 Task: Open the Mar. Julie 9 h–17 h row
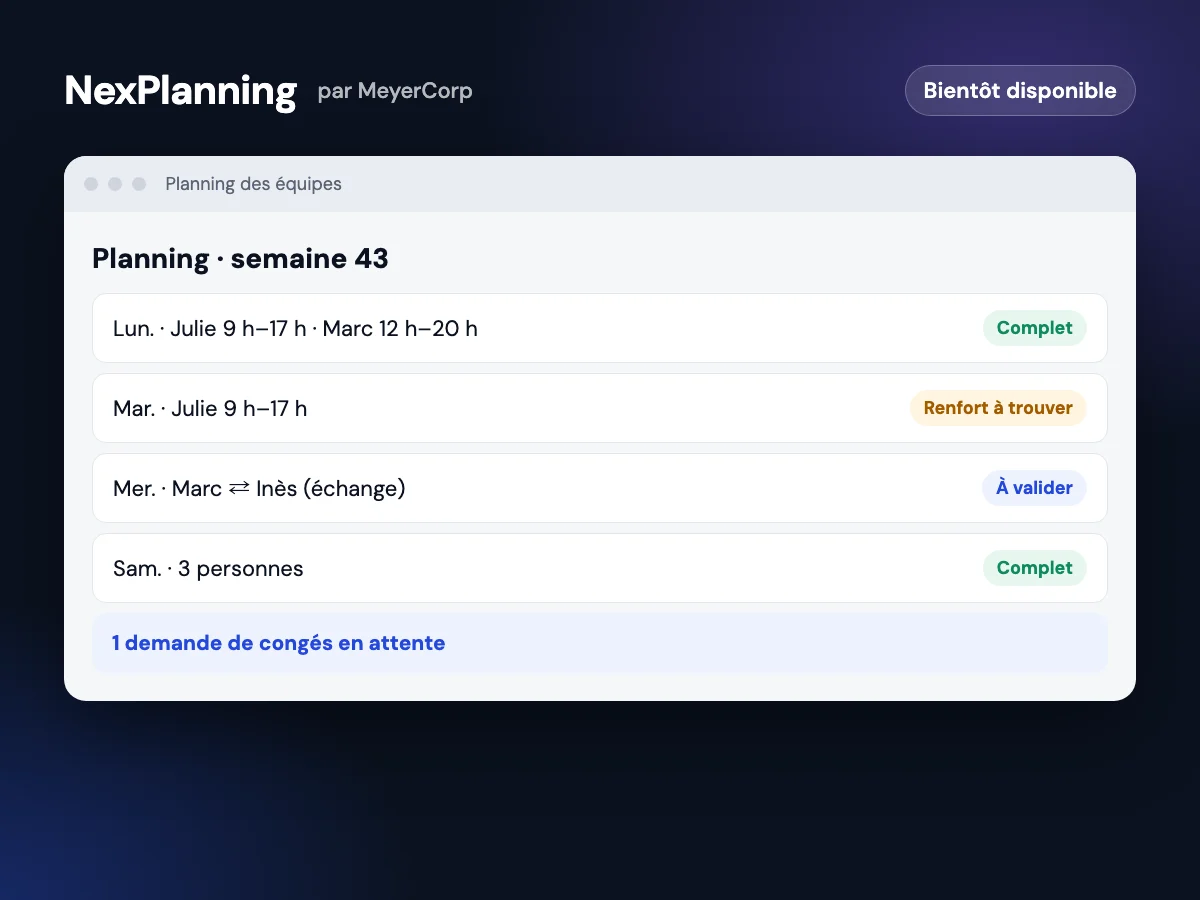coord(600,408)
